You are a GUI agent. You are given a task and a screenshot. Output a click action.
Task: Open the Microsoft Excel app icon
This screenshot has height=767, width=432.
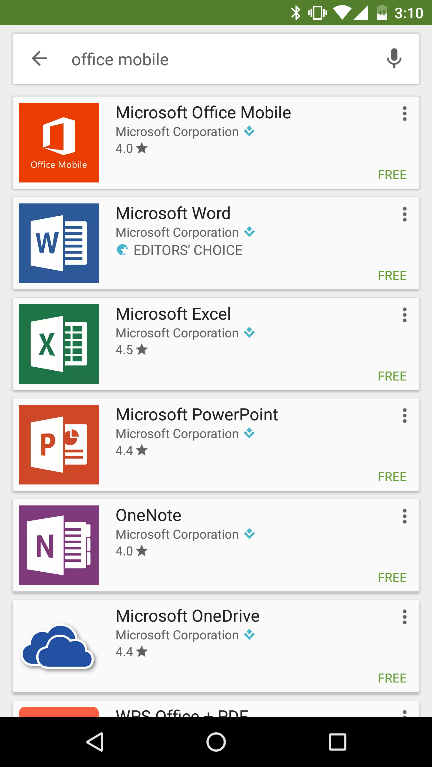[x=59, y=344]
